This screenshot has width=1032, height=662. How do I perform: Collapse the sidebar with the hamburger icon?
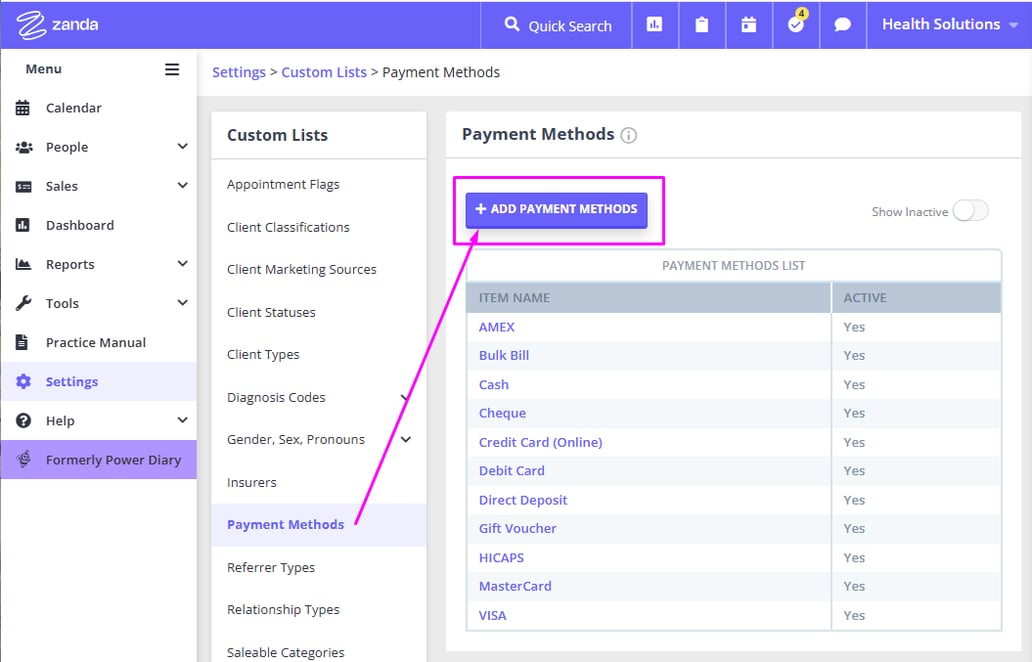171,69
